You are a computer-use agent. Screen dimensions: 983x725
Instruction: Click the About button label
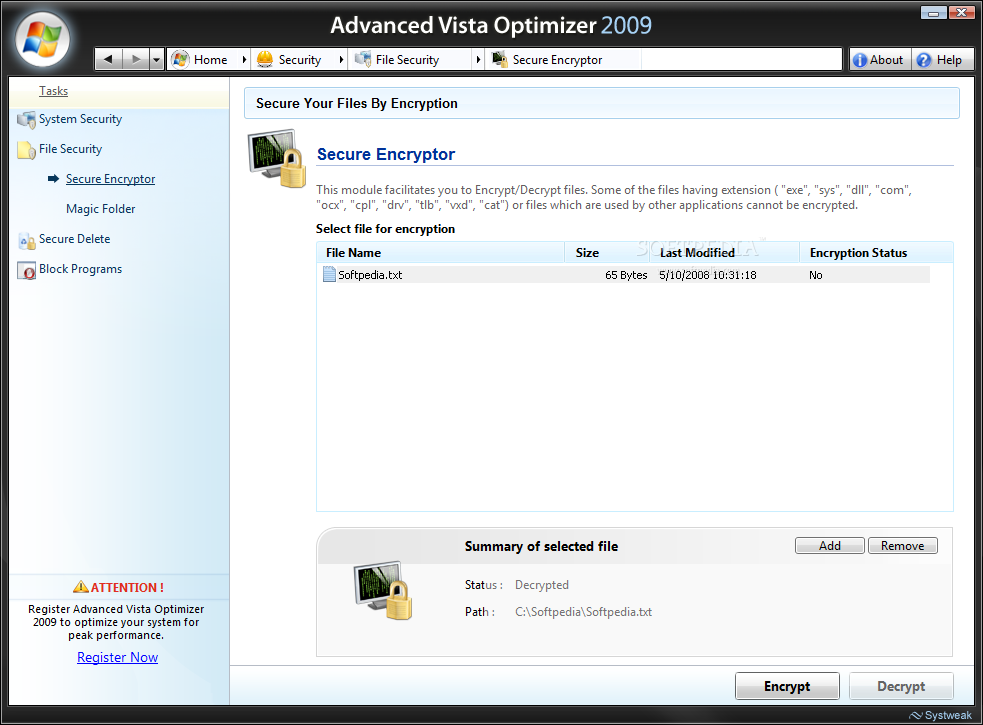click(x=886, y=60)
